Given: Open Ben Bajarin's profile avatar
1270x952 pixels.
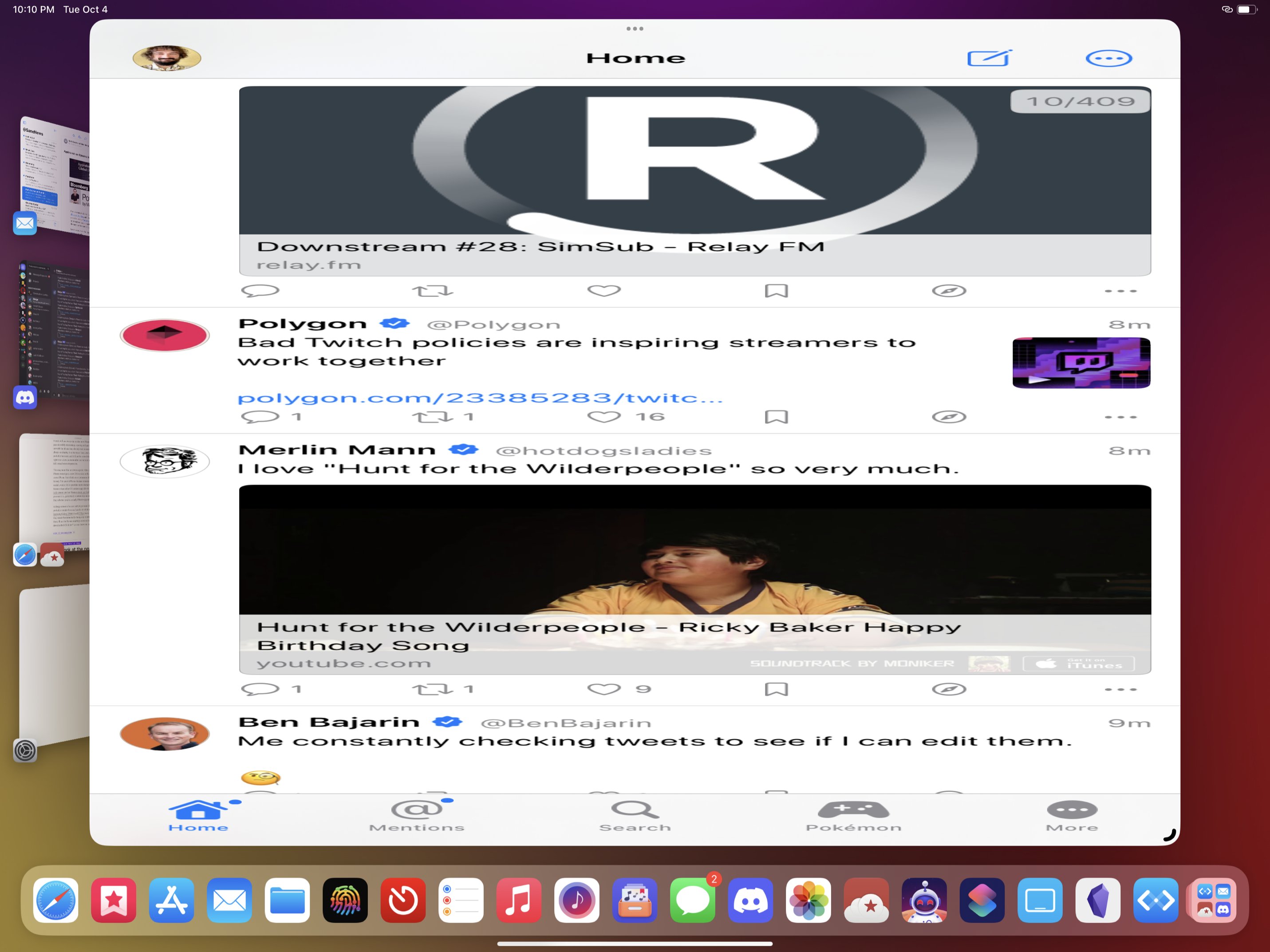Looking at the screenshot, I should [165, 734].
